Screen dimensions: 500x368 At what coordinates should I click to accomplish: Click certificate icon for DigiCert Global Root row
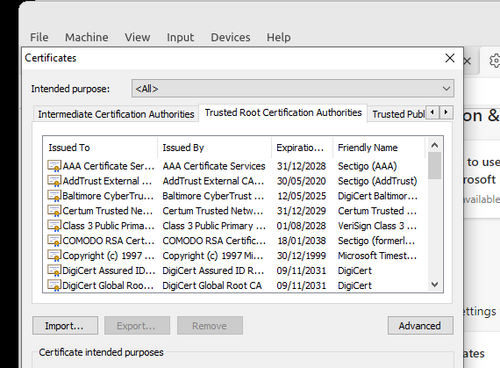pos(54,285)
